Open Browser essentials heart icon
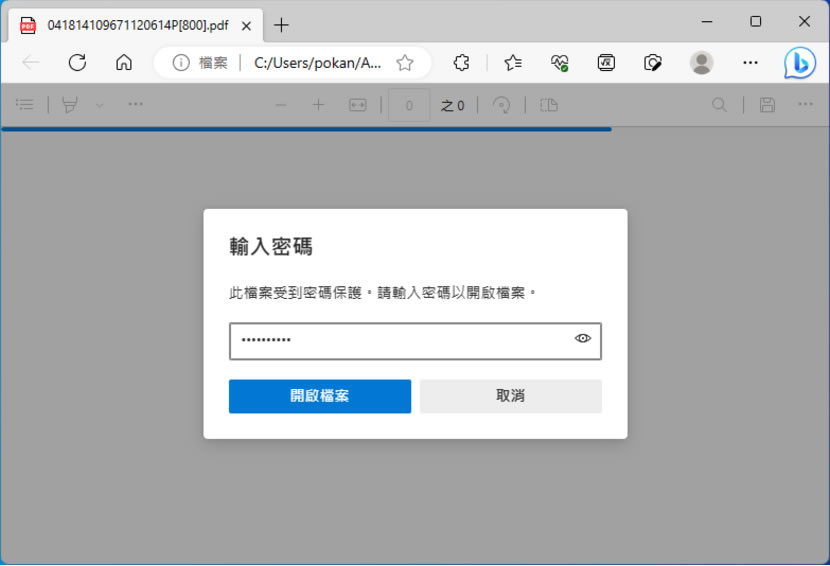 point(560,63)
